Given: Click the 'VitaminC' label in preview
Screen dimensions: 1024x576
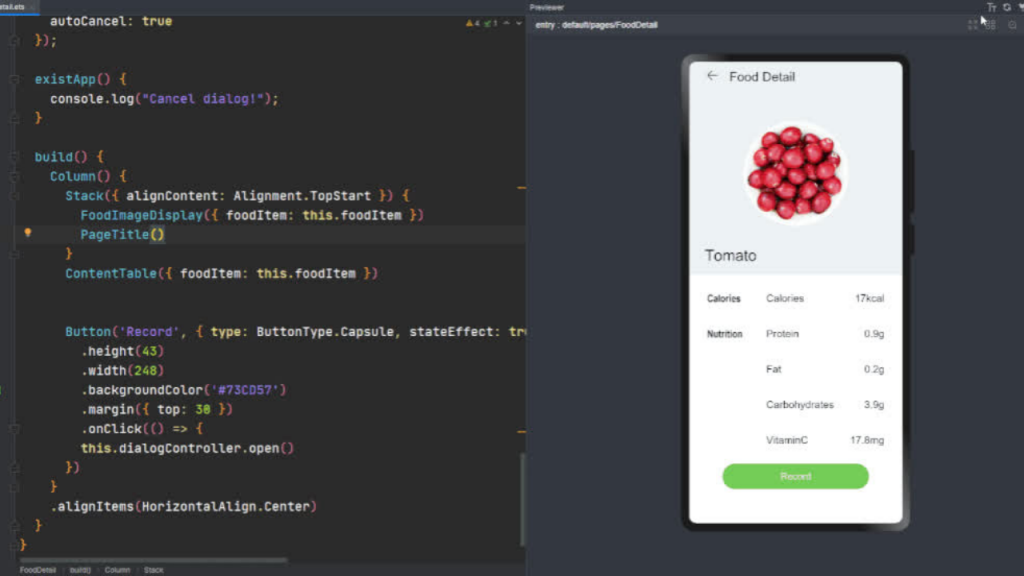Looking at the screenshot, I should point(786,440).
